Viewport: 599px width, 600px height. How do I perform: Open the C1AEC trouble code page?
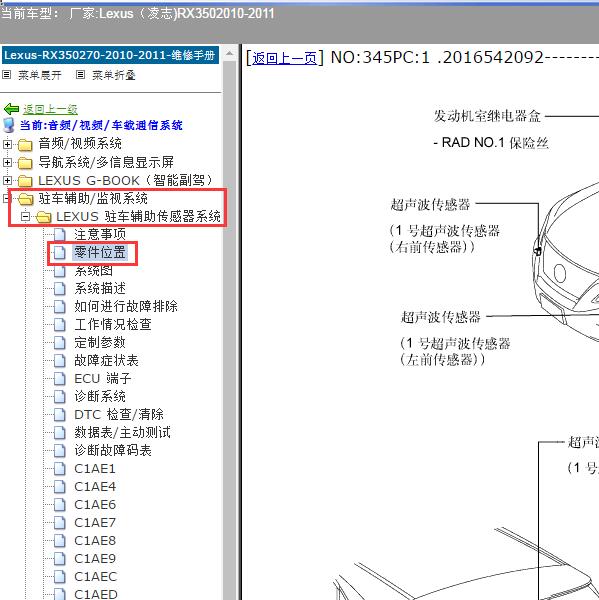click(x=96, y=577)
